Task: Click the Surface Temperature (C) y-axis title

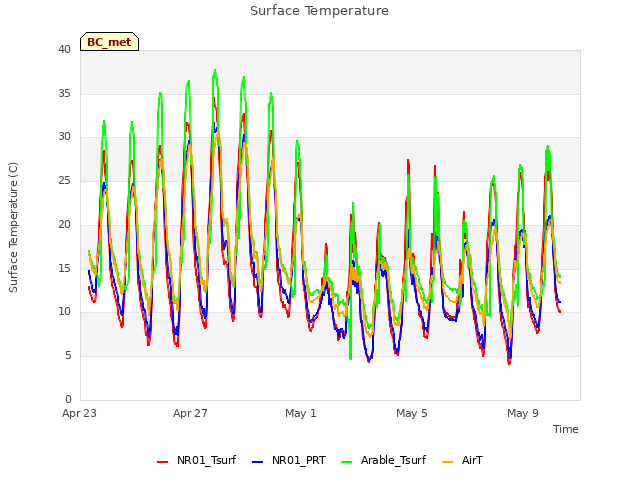Action: [x=13, y=227]
